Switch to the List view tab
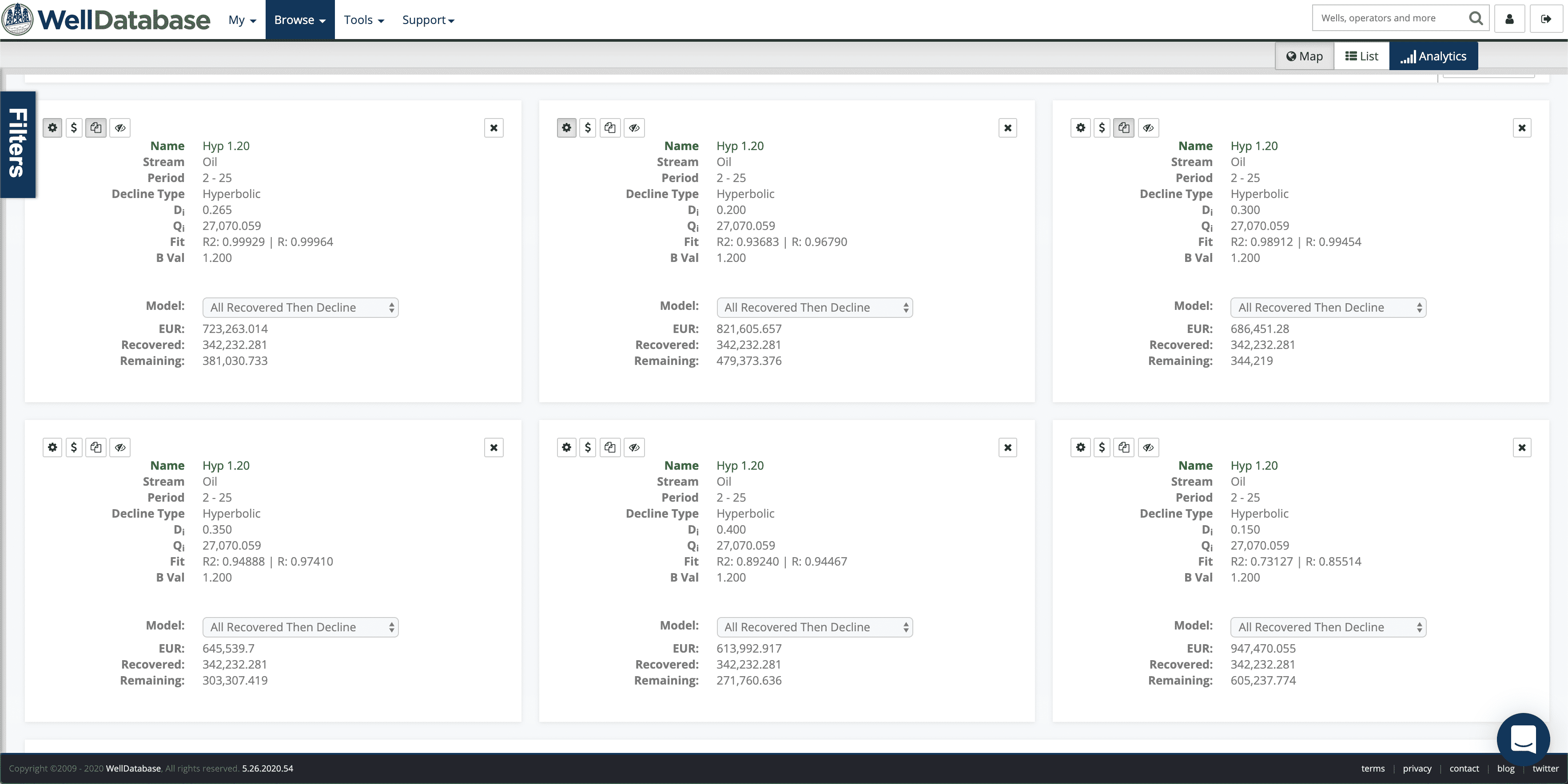1568x784 pixels. pos(1361,56)
